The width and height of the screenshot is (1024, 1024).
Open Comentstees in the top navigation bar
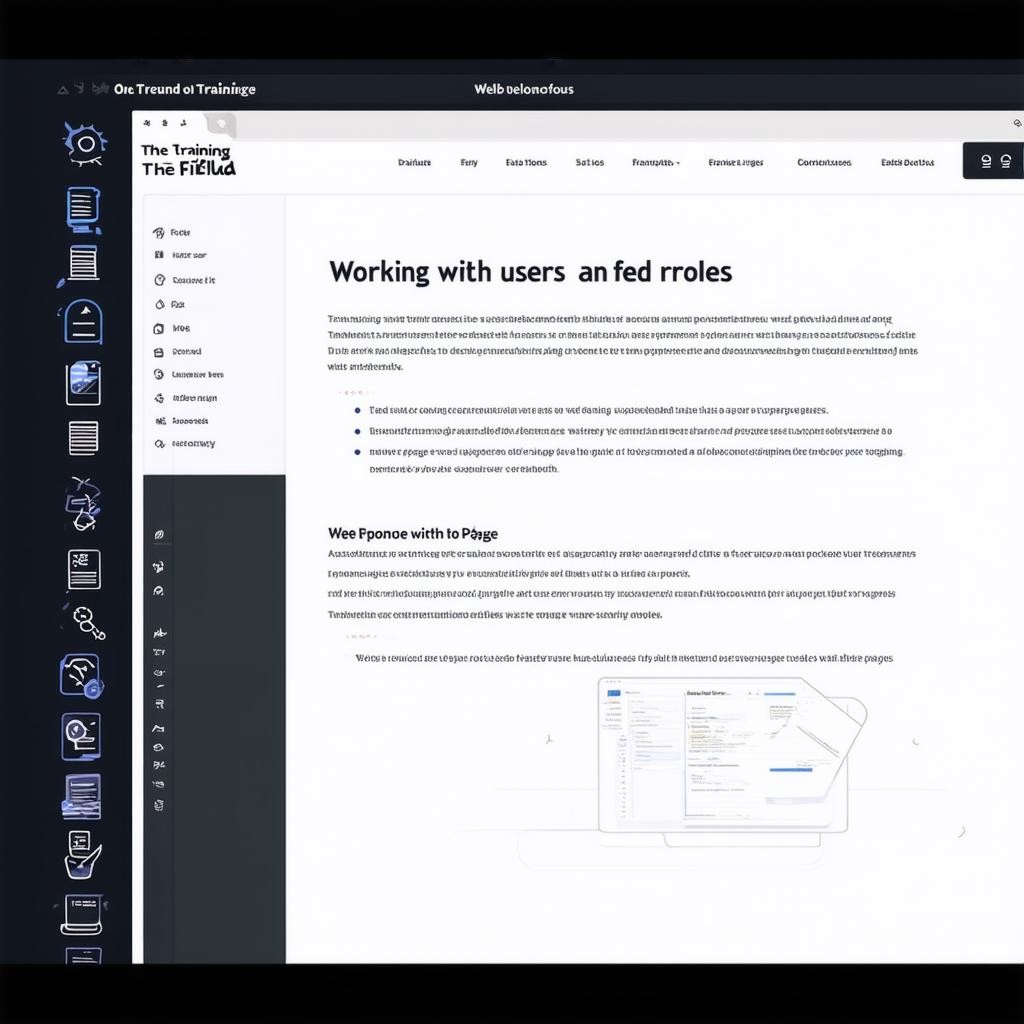(x=824, y=162)
